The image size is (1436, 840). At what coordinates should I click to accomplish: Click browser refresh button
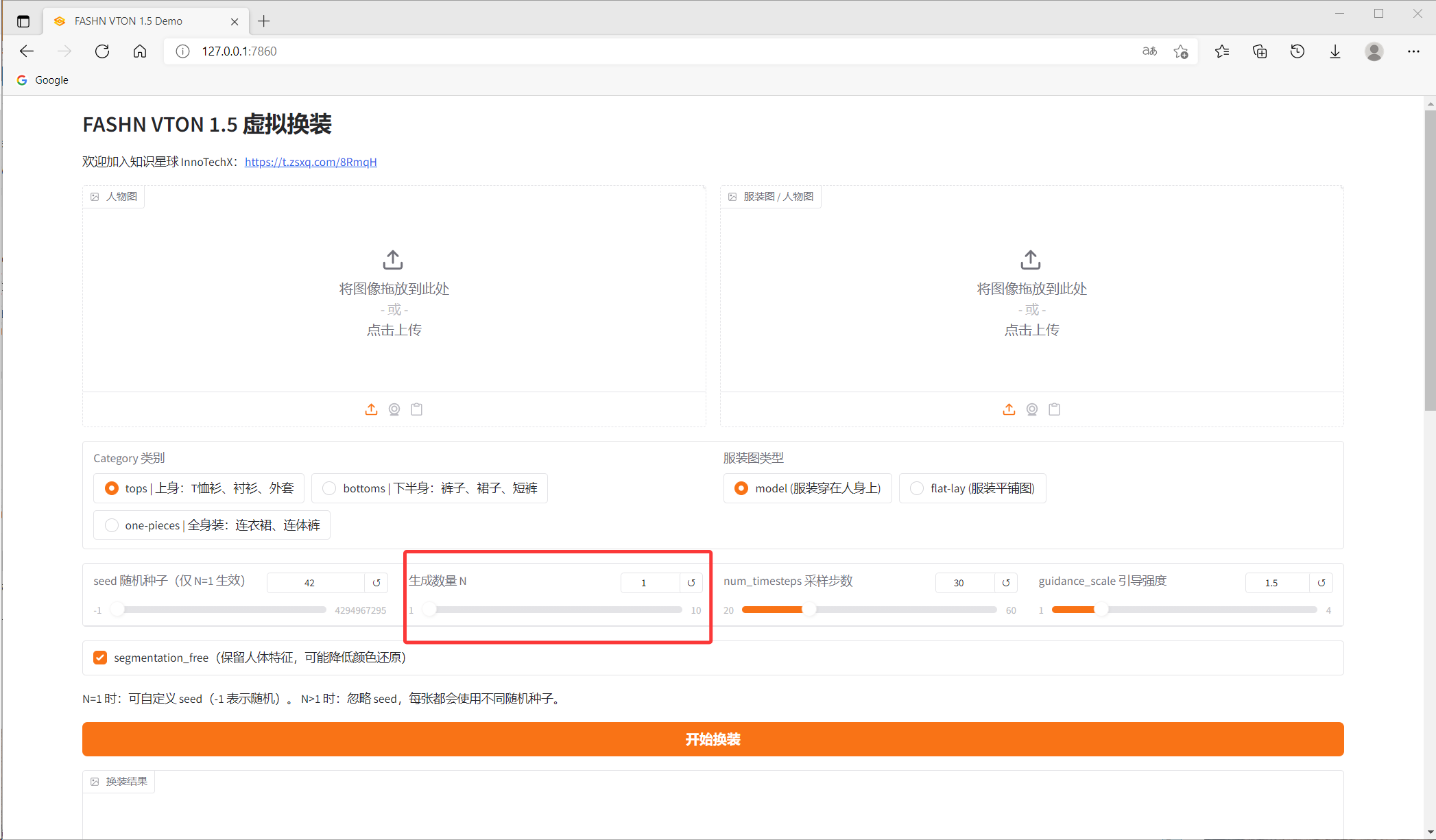click(x=102, y=51)
